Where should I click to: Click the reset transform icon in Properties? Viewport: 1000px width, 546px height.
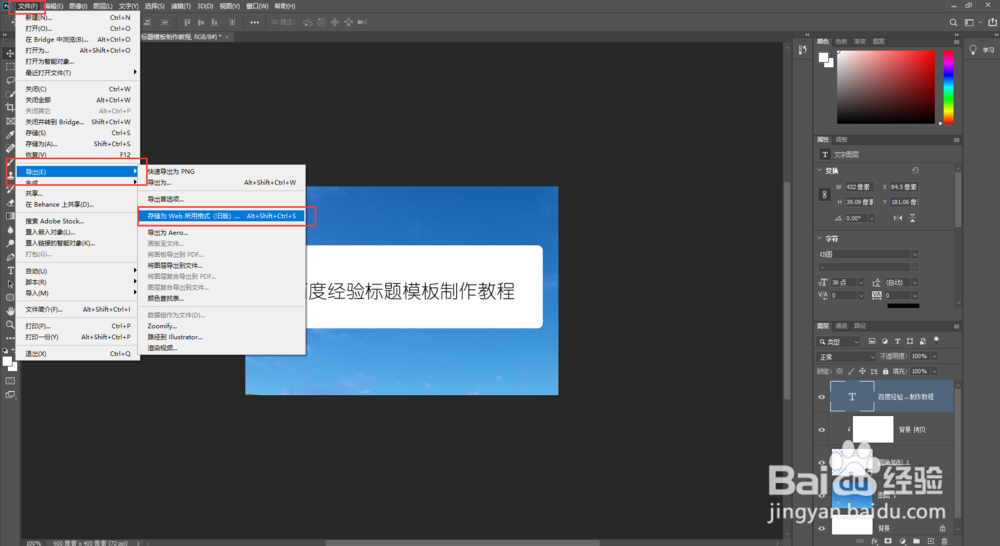point(915,170)
